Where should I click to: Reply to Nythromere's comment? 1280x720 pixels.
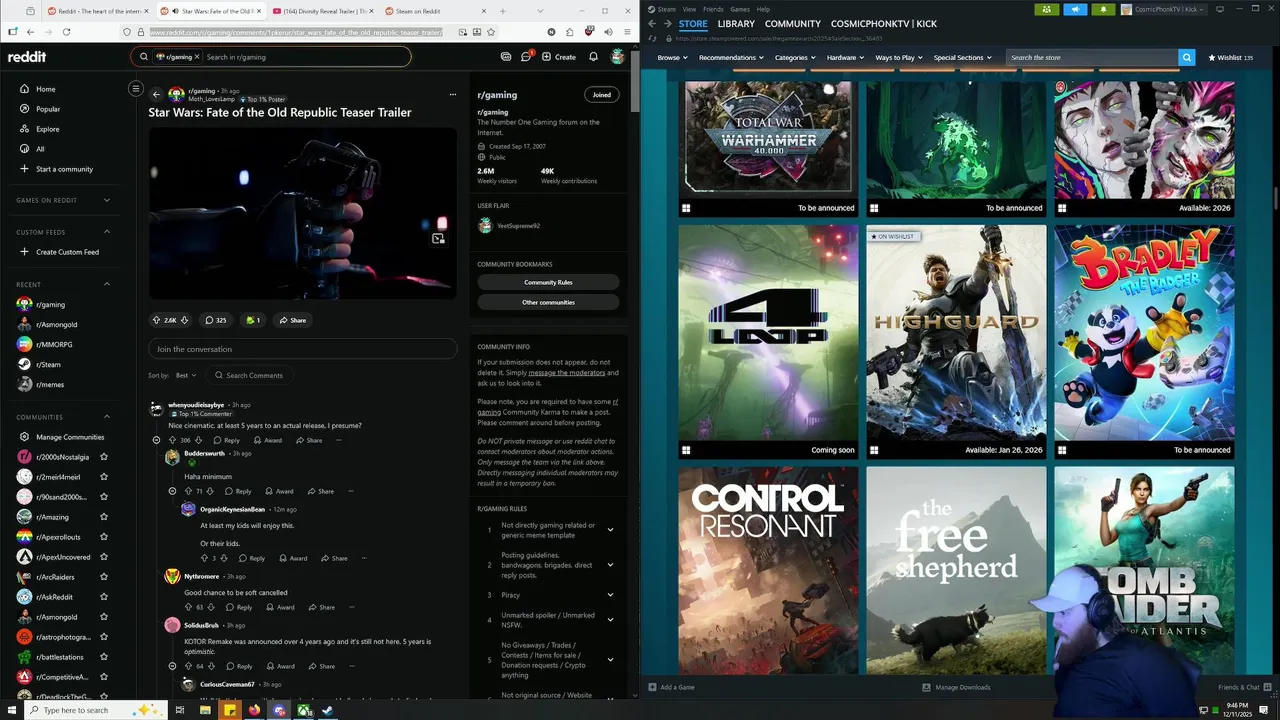(238, 607)
